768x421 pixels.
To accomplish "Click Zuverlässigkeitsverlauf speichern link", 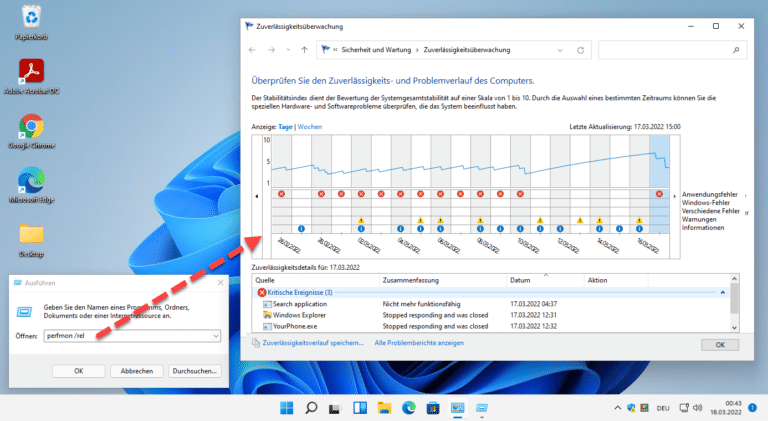I will coord(313,343).
